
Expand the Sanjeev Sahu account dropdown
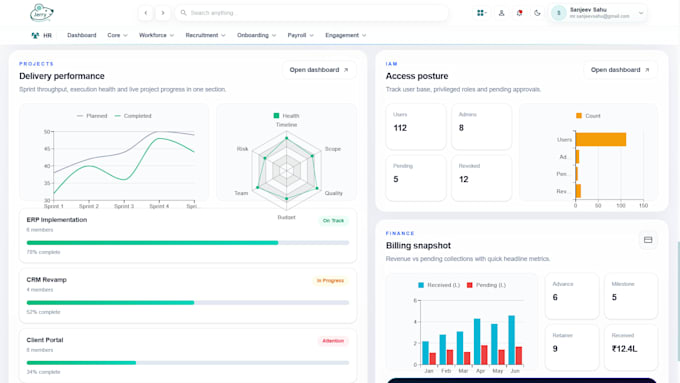click(641, 13)
